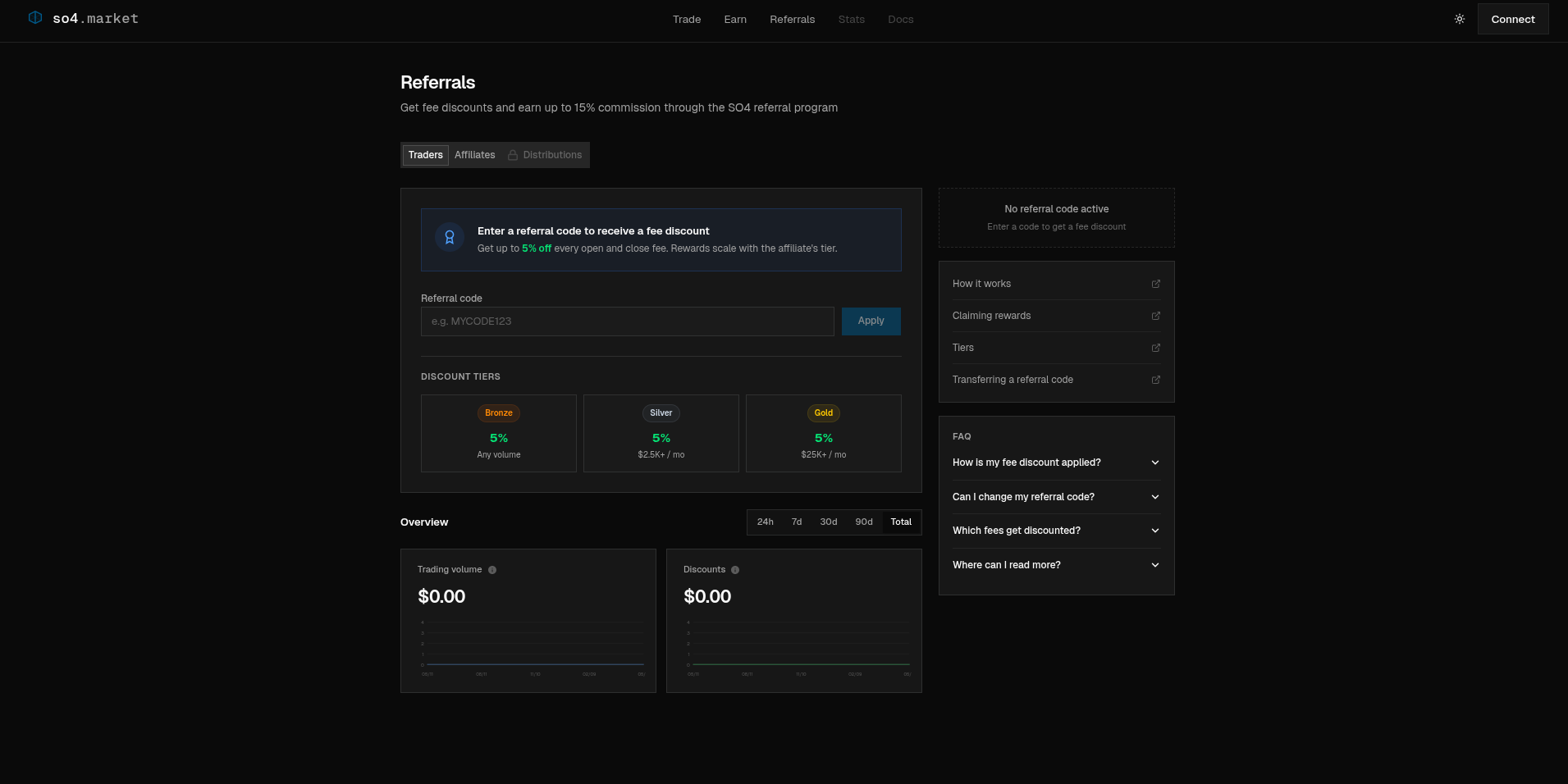Viewport: 1568px width, 784px height.
Task: Click the FAQ section heading
Action: pos(962,436)
